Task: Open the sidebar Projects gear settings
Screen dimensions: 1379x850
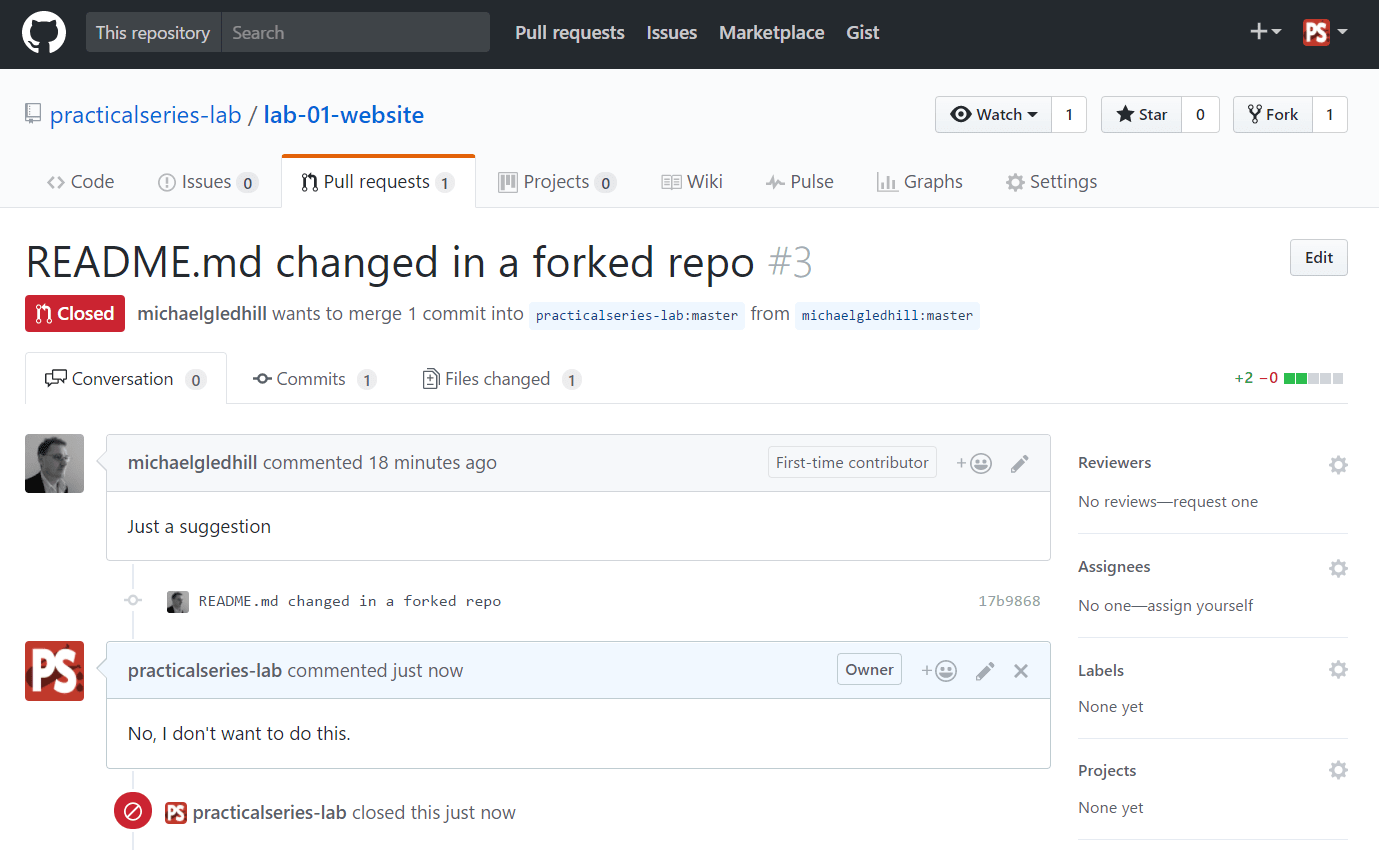Action: pos(1338,770)
